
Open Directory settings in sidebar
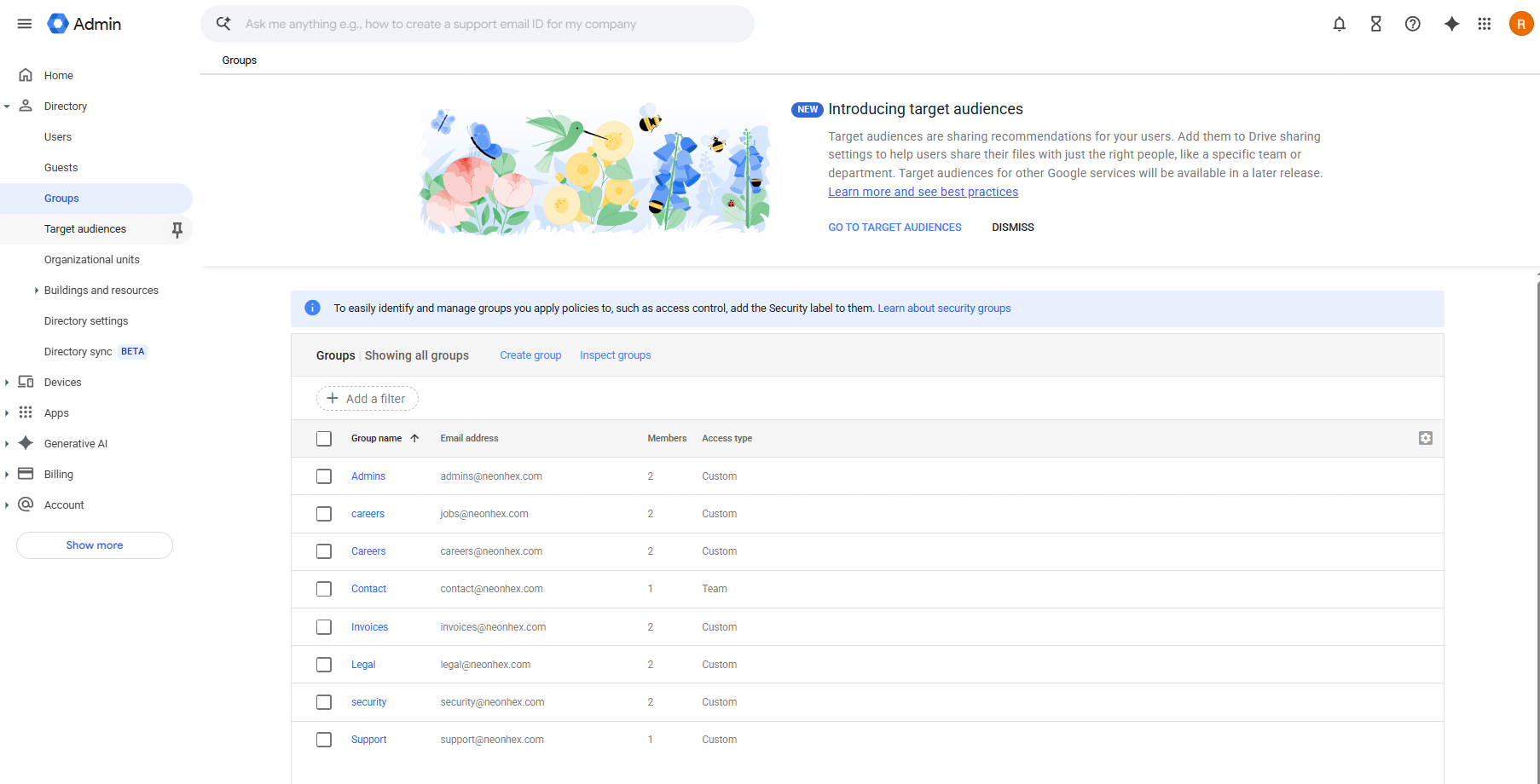point(86,321)
